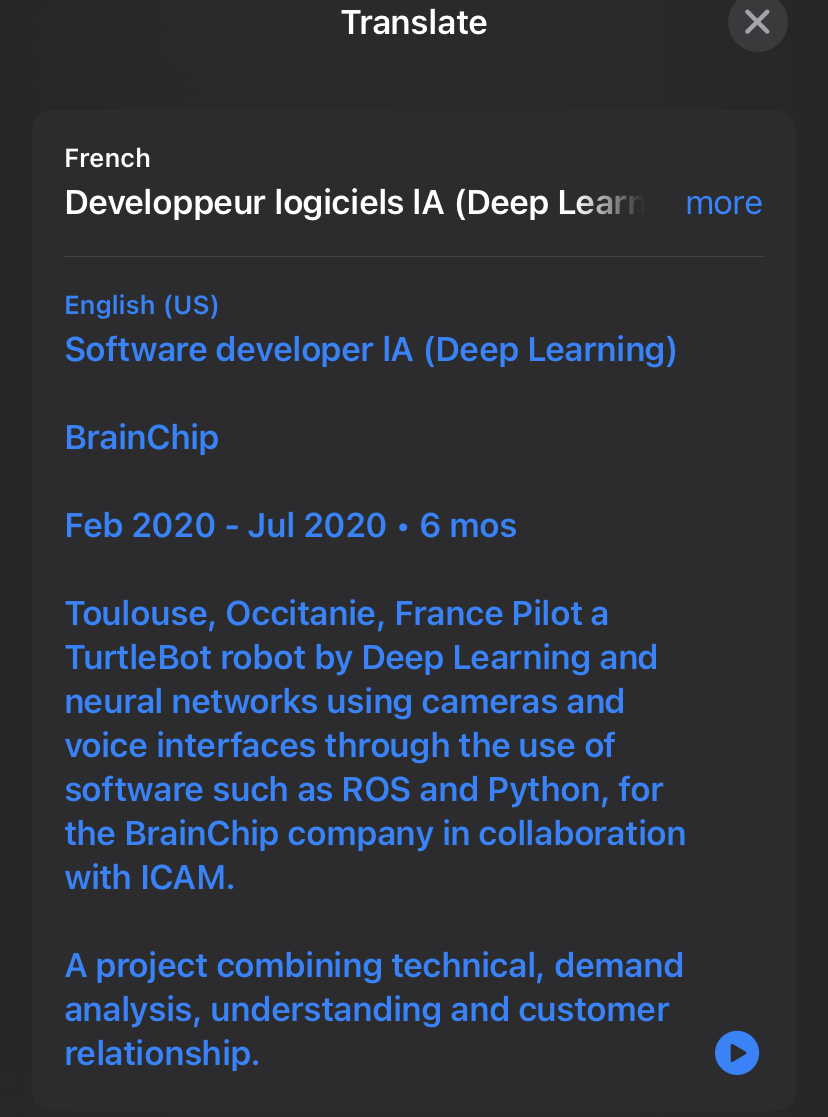Tap 'with ICAM.' in the translation

pos(149,877)
